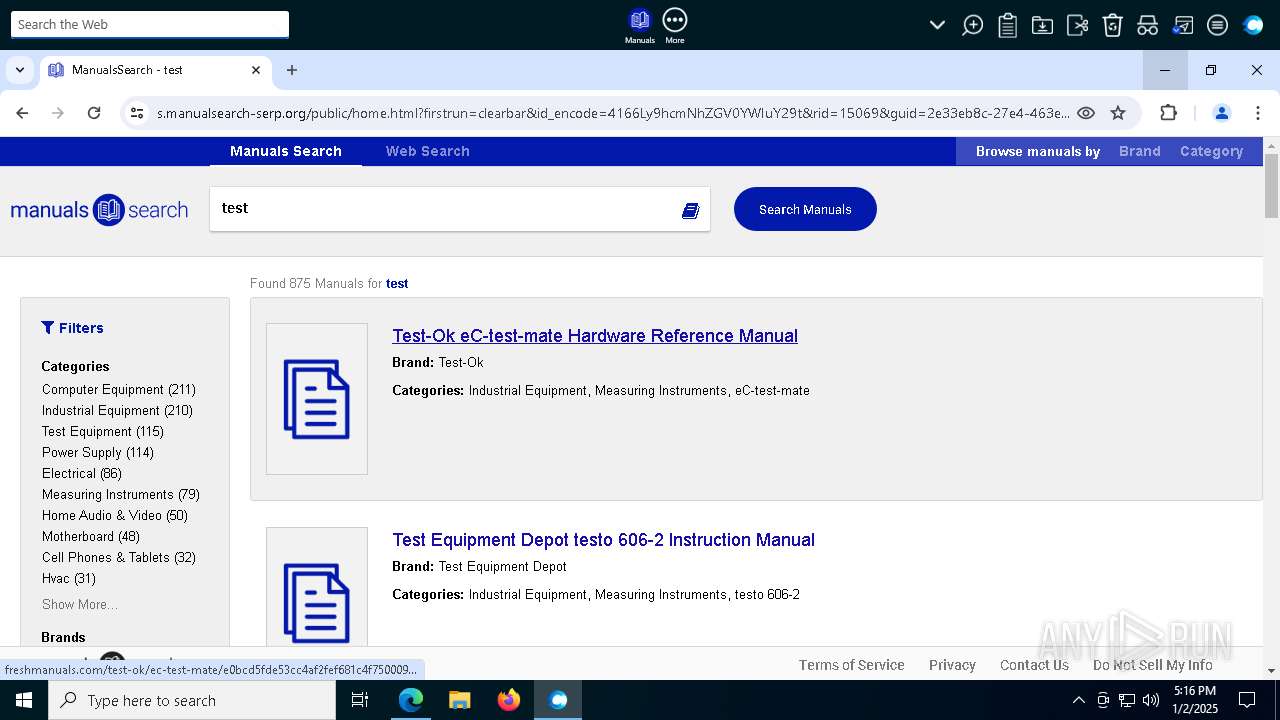This screenshot has height=720, width=1280.
Task: Open Test Equipment Depot testo 606-2 manual
Action: 603,540
